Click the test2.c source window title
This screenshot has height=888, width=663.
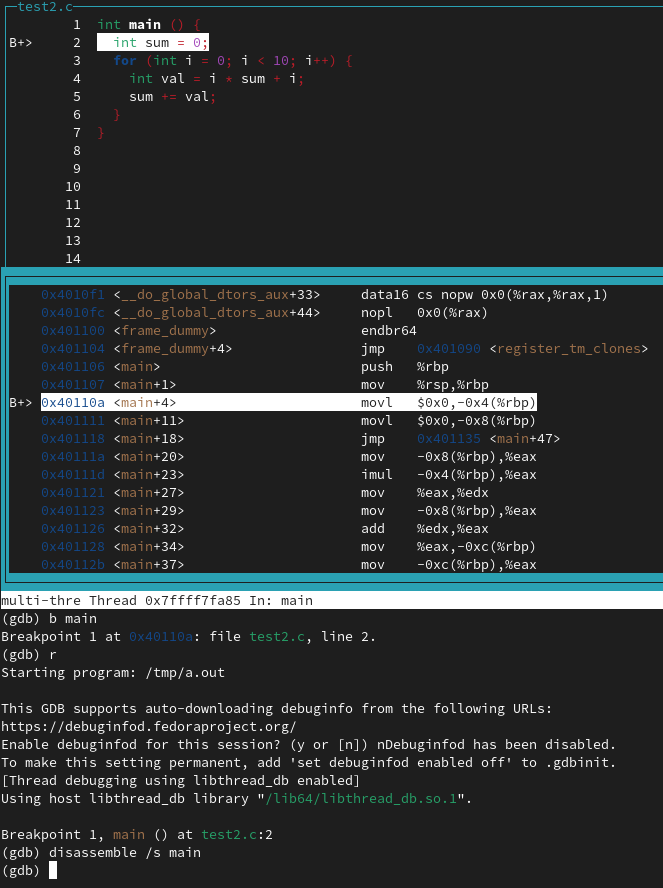coord(45,7)
